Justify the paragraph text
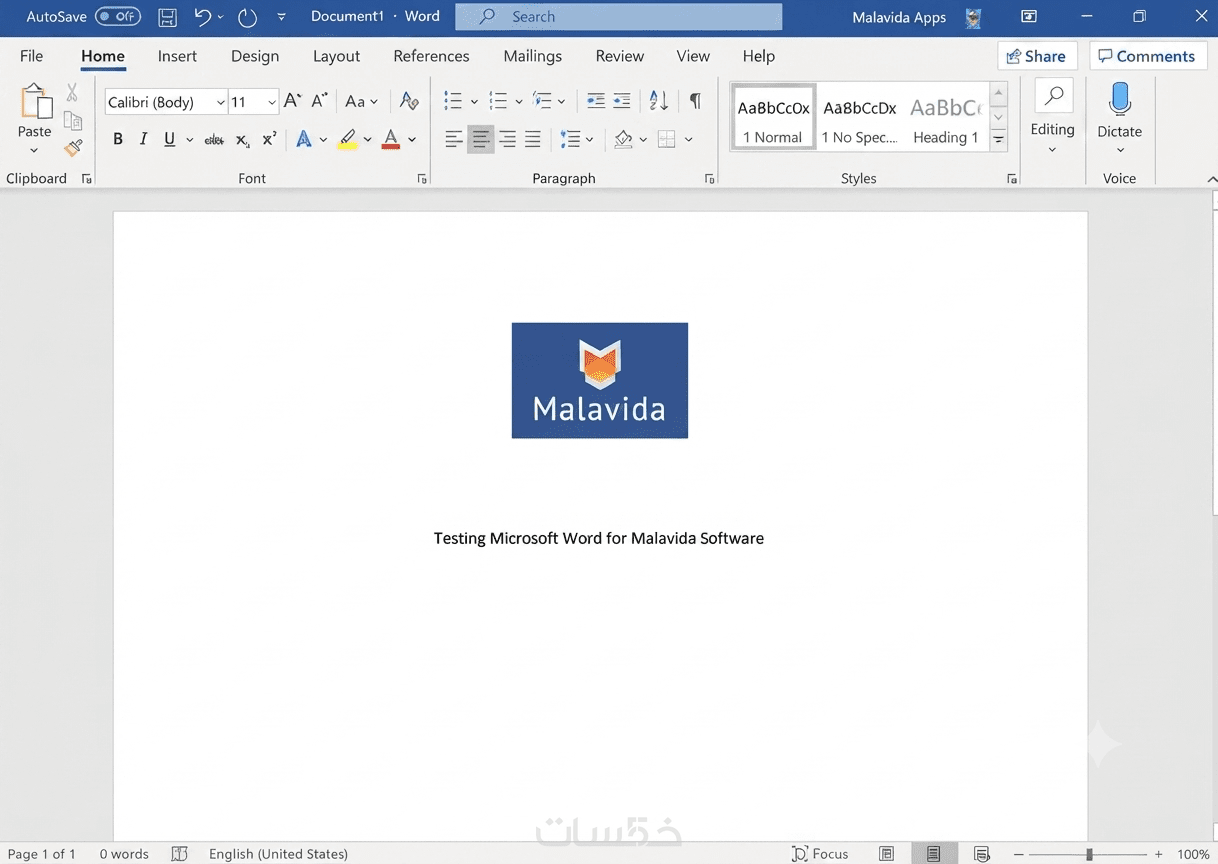This screenshot has height=864, width=1218. (x=533, y=140)
